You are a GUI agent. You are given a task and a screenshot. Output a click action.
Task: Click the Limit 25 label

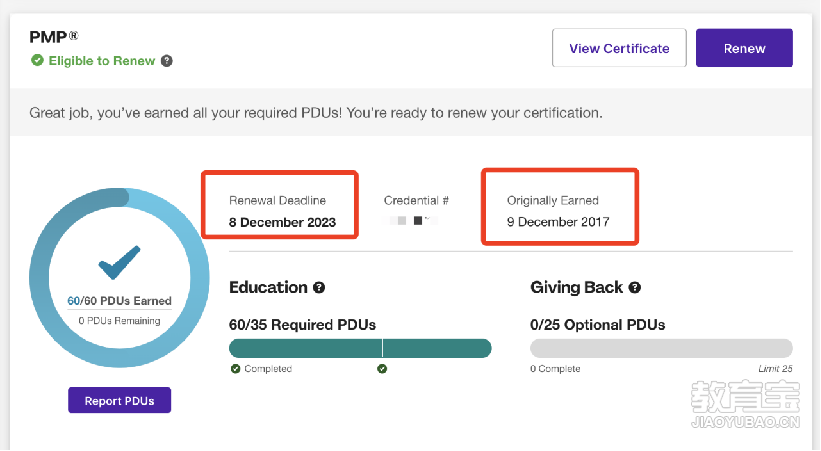point(775,369)
